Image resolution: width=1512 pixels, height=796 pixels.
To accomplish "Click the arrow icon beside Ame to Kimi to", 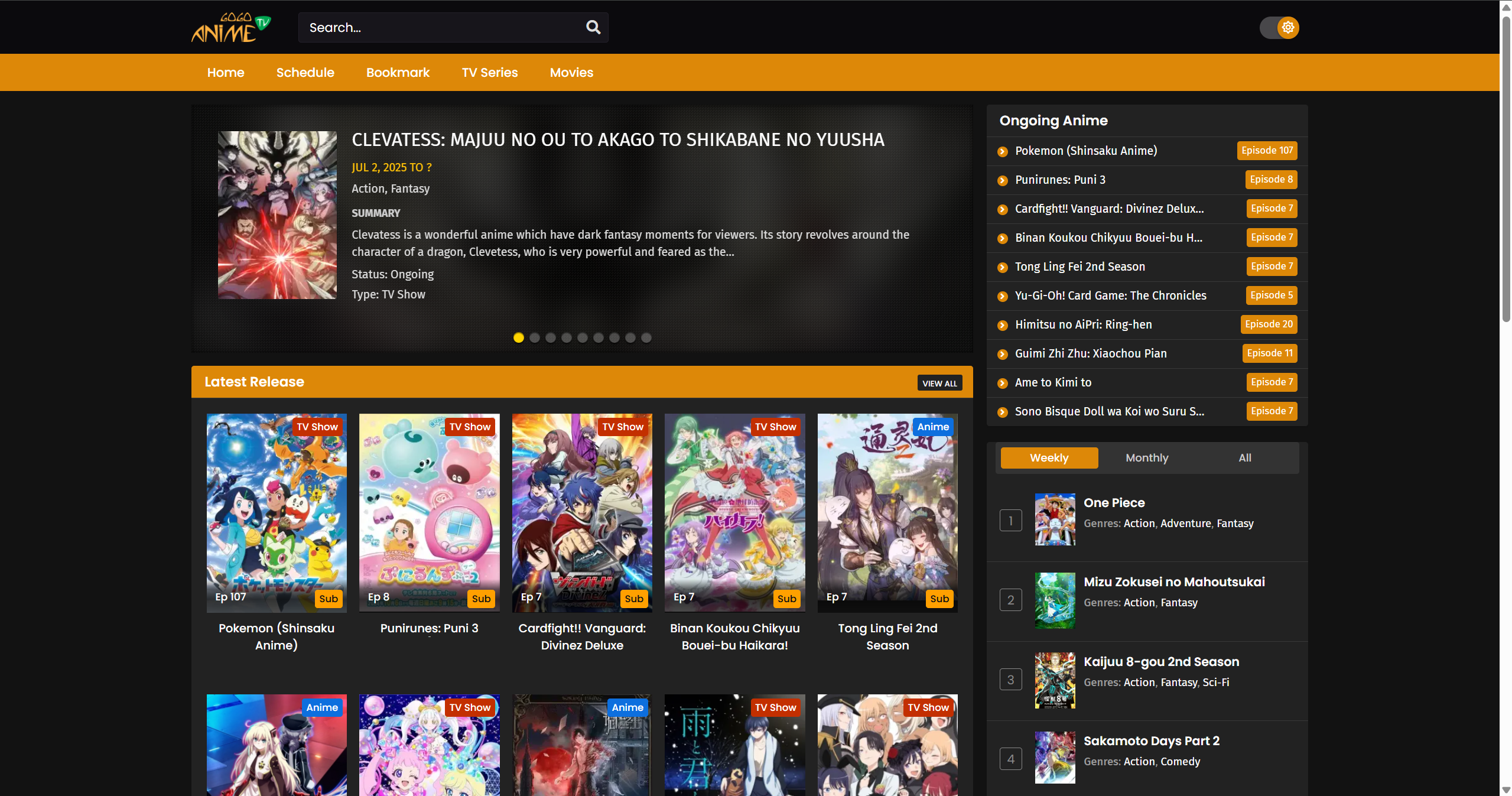I will coord(1002,384).
